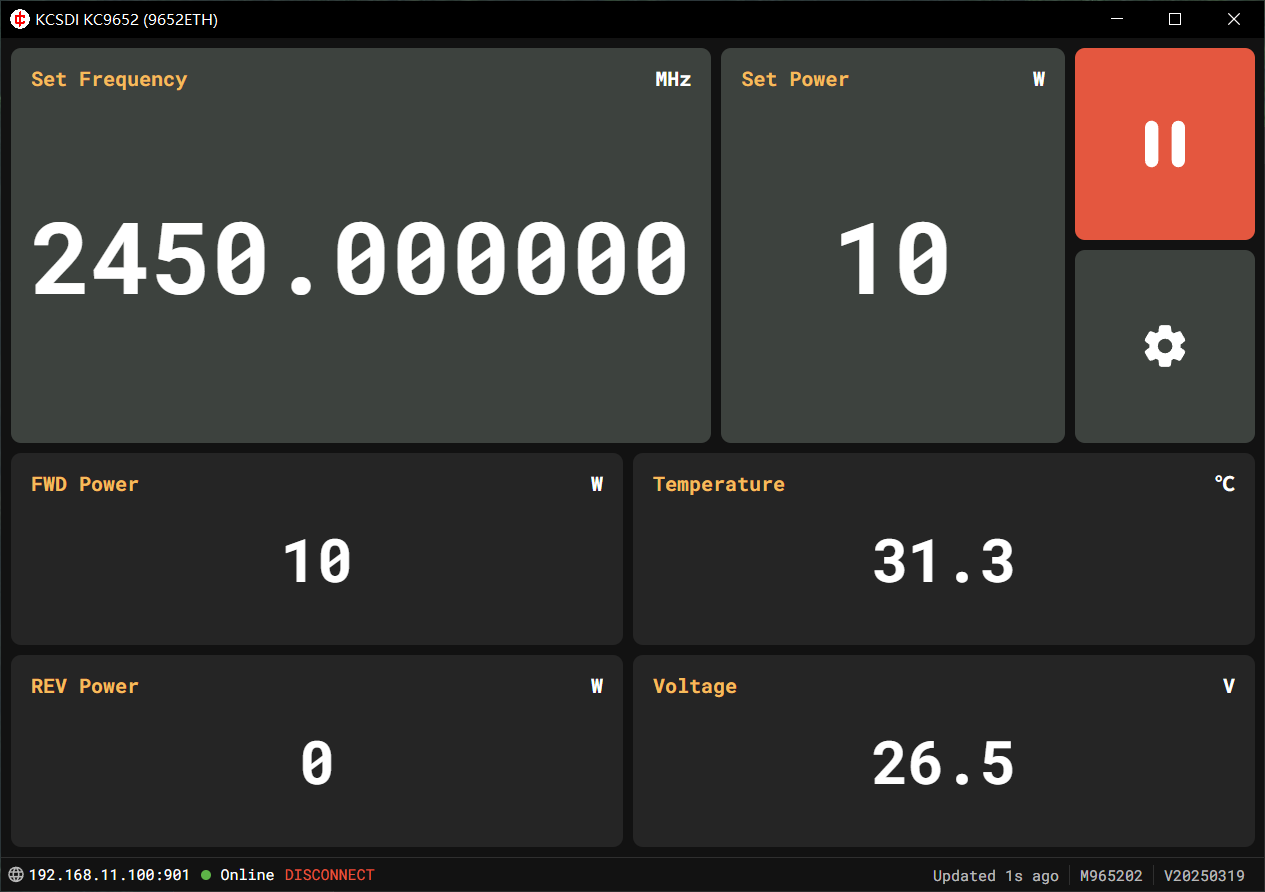Click the green Online status dot

[x=206, y=875]
